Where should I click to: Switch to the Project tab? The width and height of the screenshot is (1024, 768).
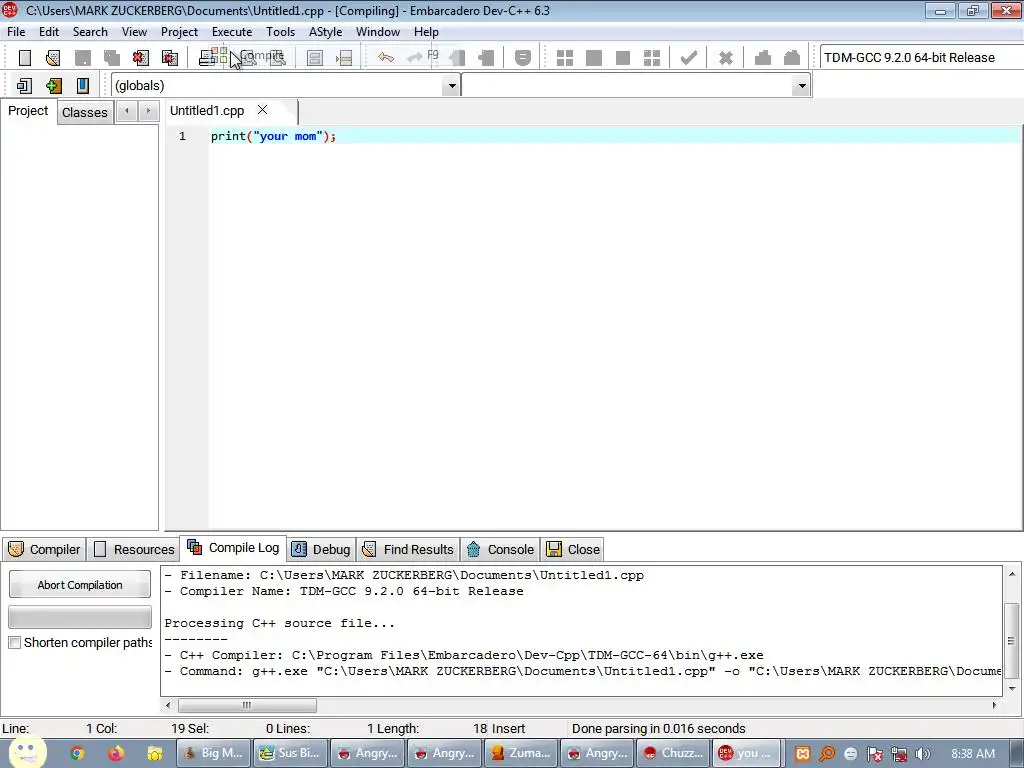(28, 111)
